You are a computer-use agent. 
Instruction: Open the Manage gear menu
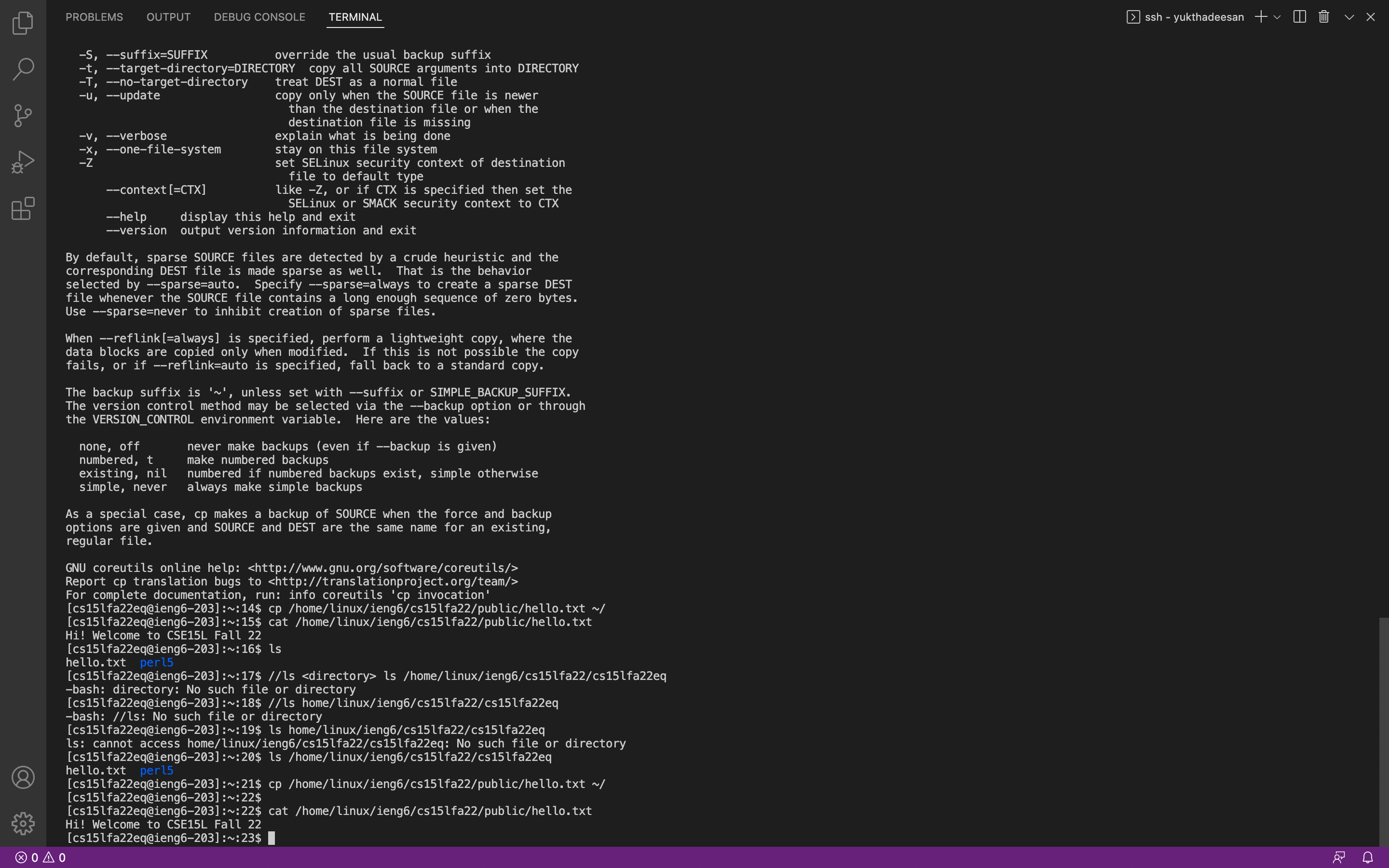pos(23,823)
